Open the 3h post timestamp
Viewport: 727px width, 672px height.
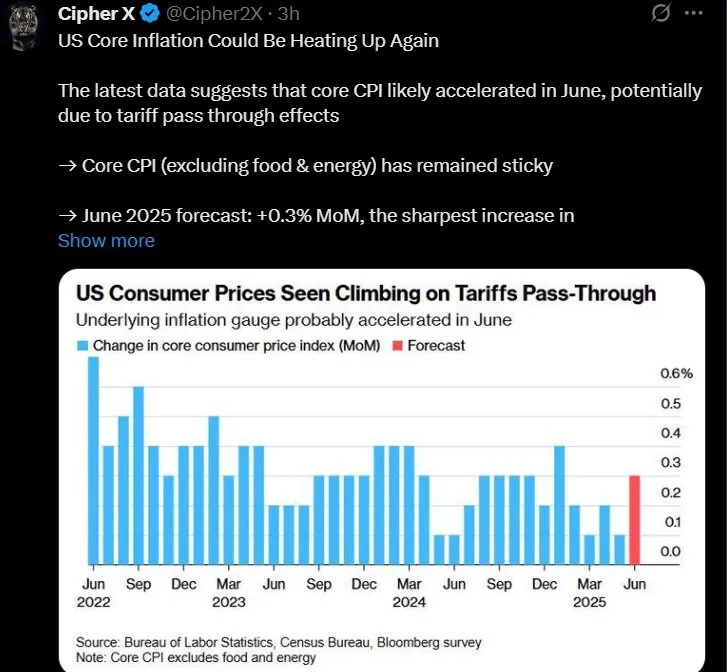[x=288, y=15]
